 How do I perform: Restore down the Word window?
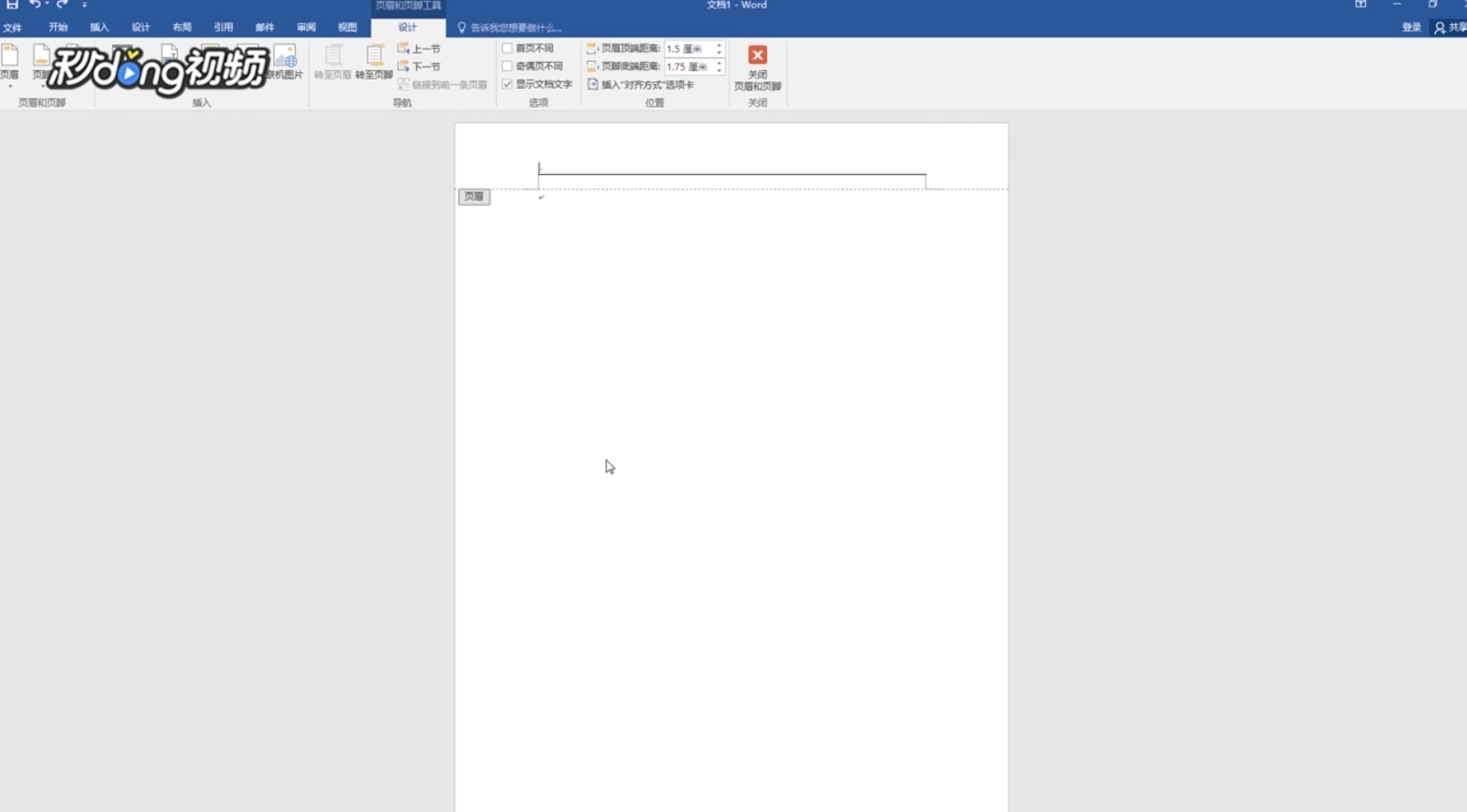tap(1432, 5)
